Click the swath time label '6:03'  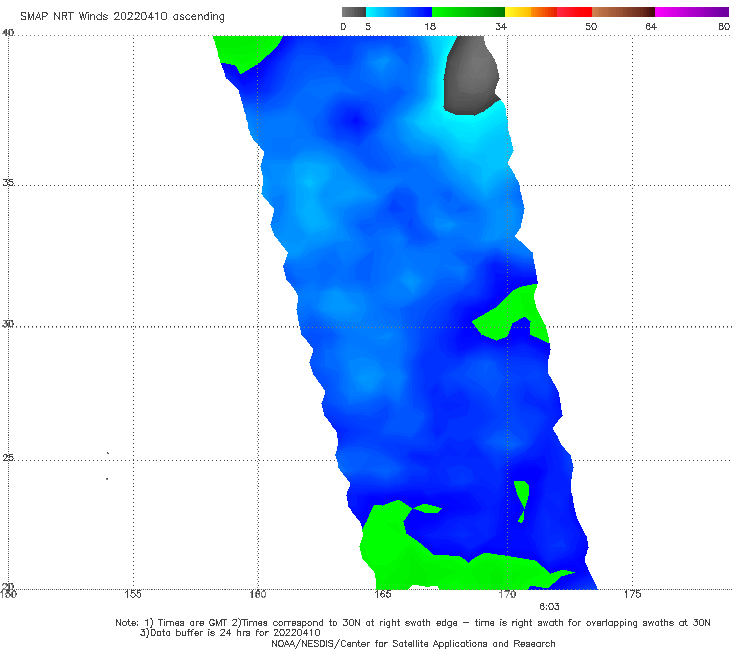pyautogui.click(x=549, y=607)
